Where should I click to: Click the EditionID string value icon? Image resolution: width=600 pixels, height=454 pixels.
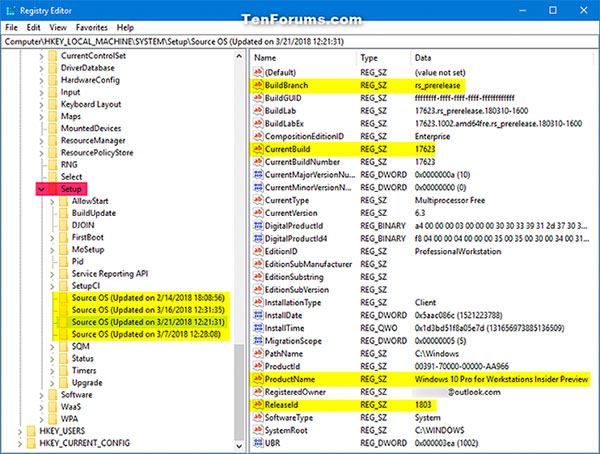pyautogui.click(x=258, y=251)
